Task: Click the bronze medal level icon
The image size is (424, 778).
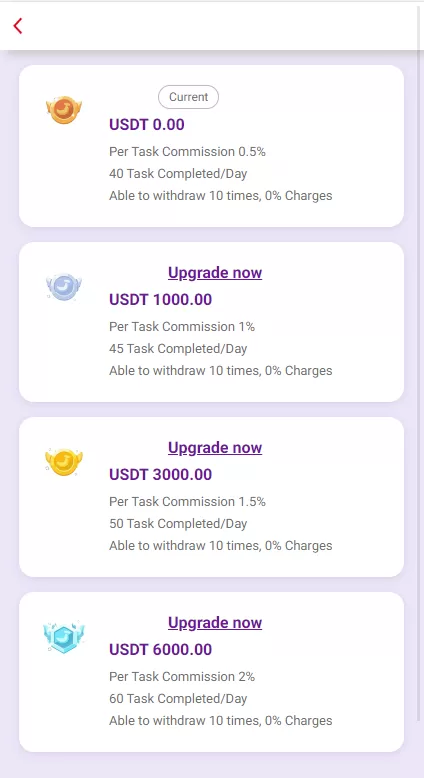Action: [64, 110]
